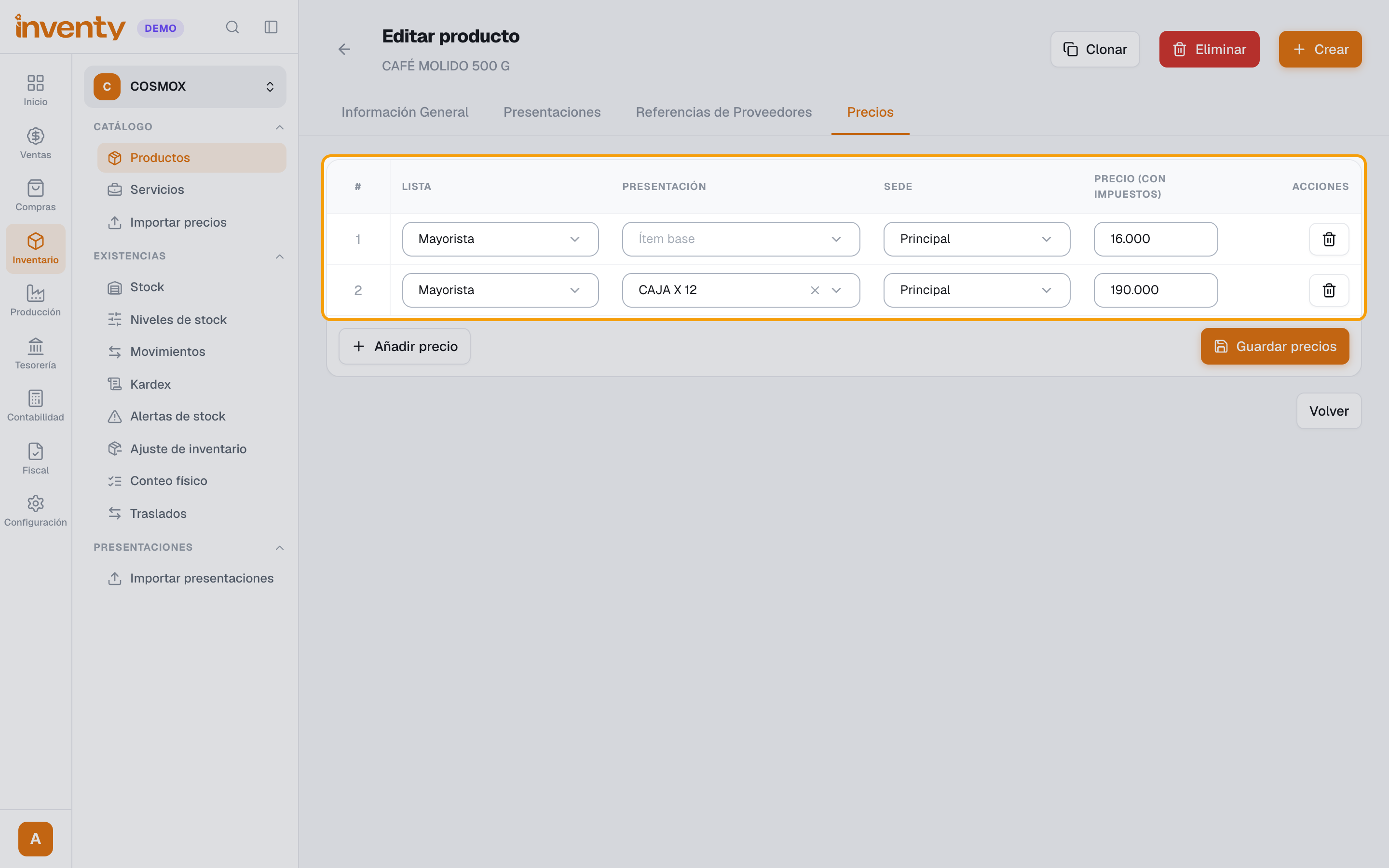This screenshot has height=868, width=1389.
Task: Click the Volver button
Action: (x=1328, y=411)
